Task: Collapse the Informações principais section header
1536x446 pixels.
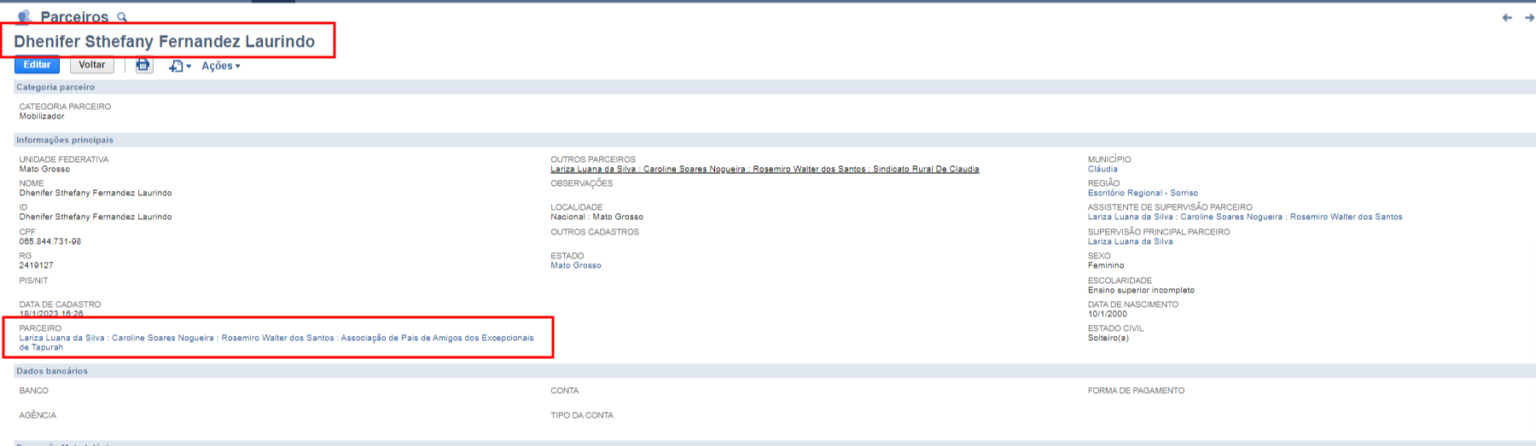Action: coord(65,140)
